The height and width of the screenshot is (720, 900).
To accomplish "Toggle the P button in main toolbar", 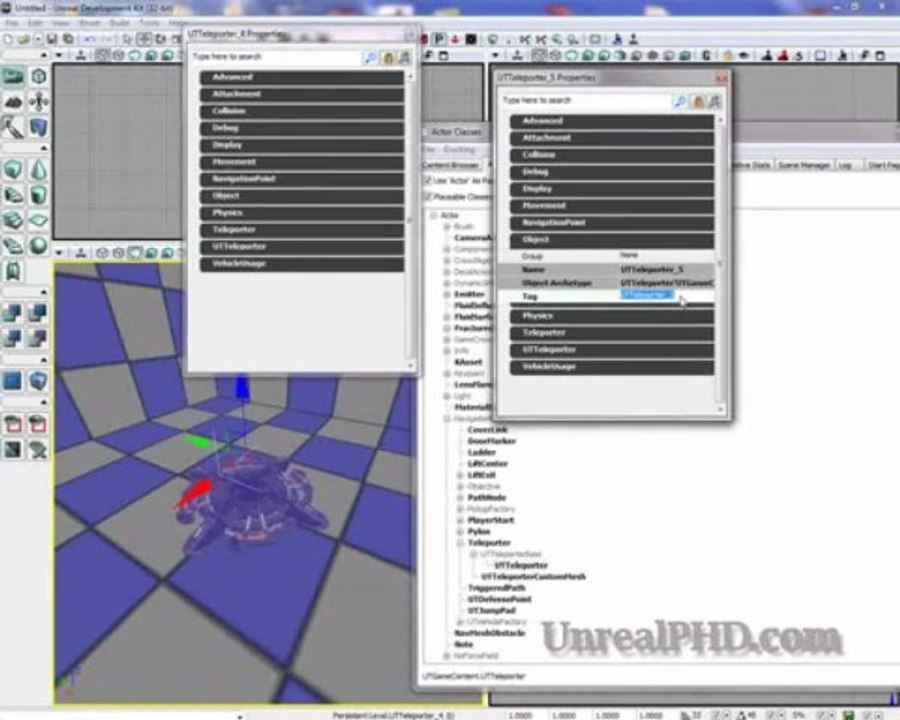I will 439,39.
